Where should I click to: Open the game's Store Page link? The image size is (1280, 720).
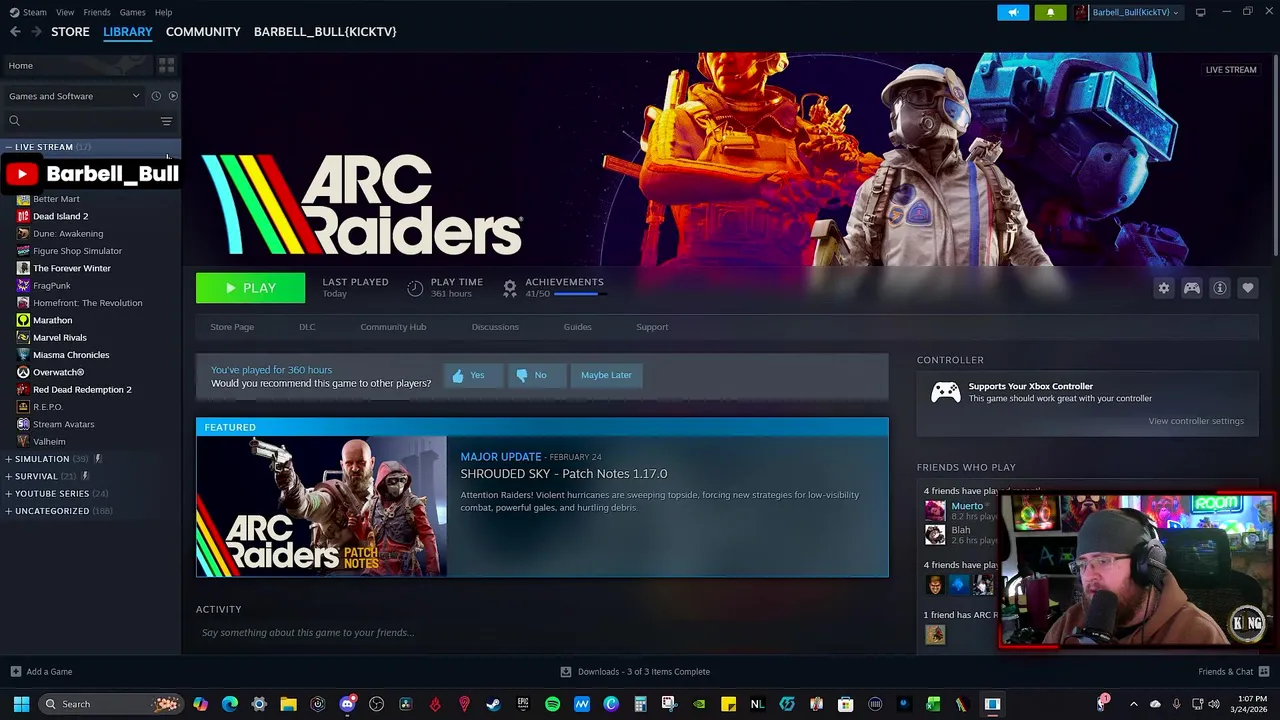pyautogui.click(x=232, y=327)
